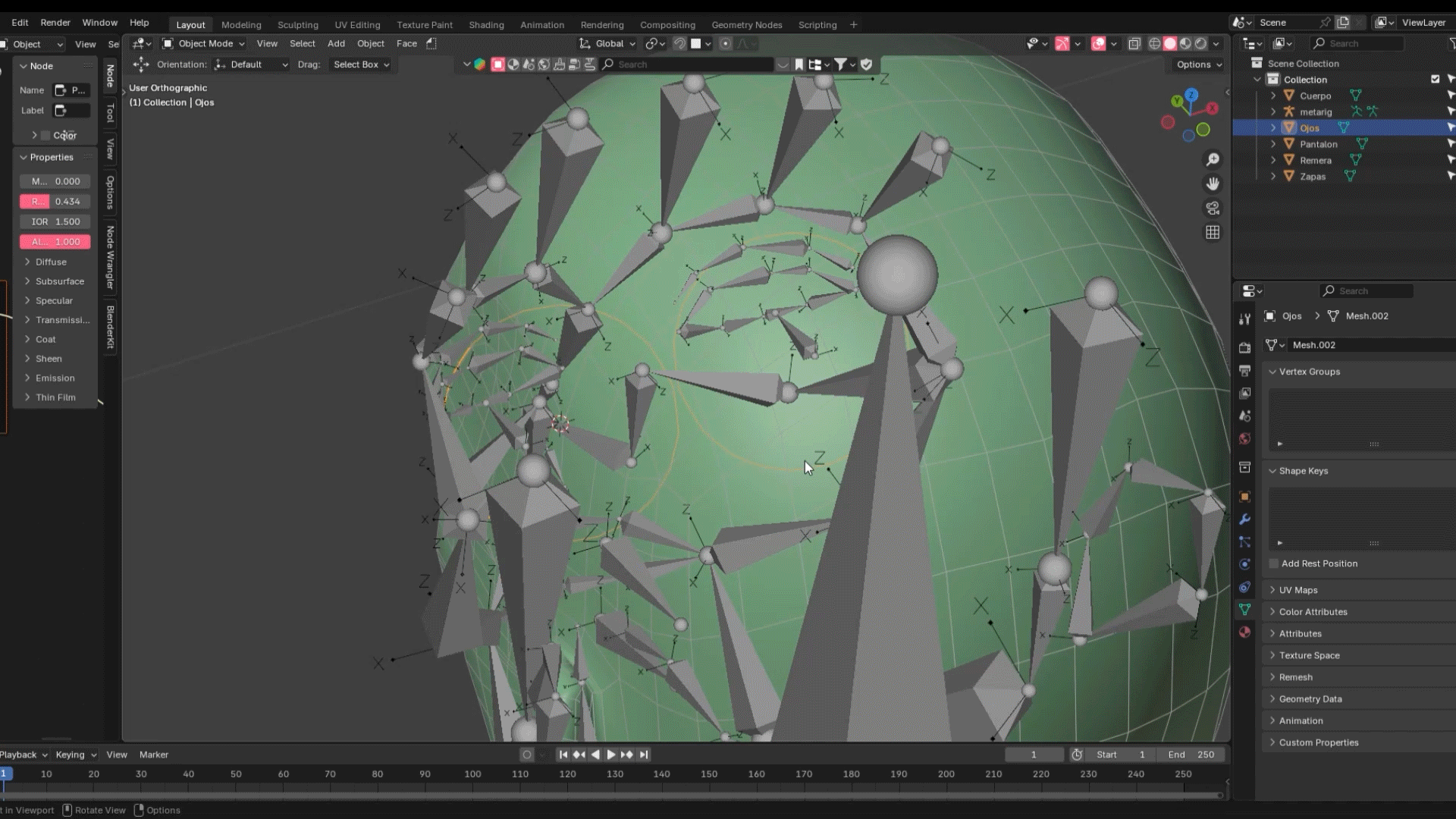Click the End frame 250 field

(1191, 755)
